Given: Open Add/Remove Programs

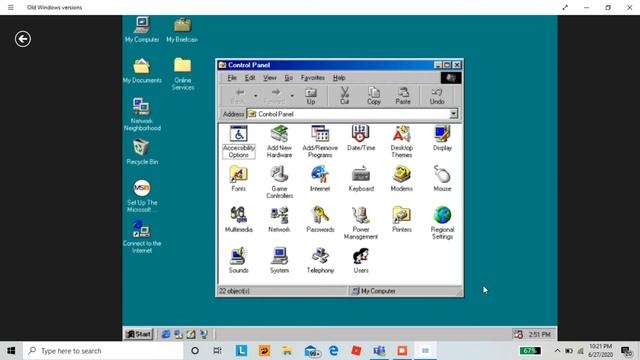Looking at the screenshot, I should coord(320,142).
